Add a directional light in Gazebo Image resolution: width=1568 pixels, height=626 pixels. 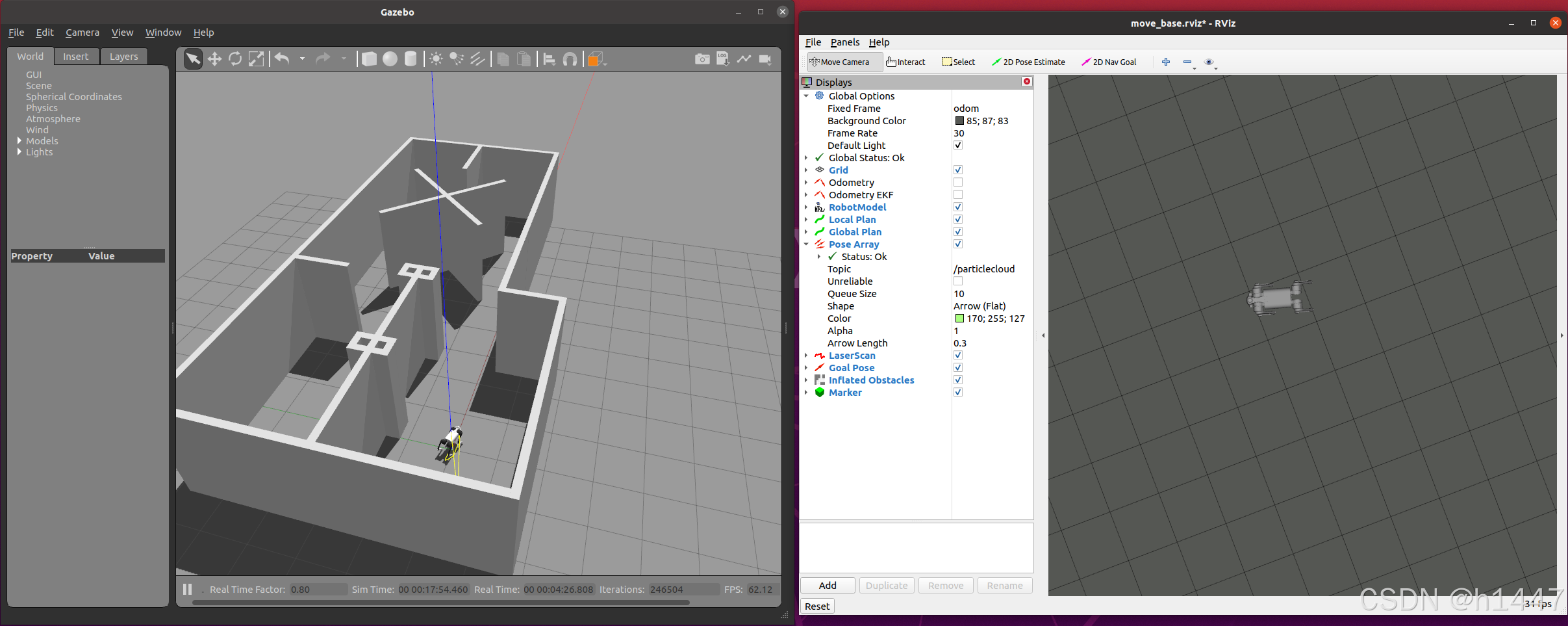(477, 59)
